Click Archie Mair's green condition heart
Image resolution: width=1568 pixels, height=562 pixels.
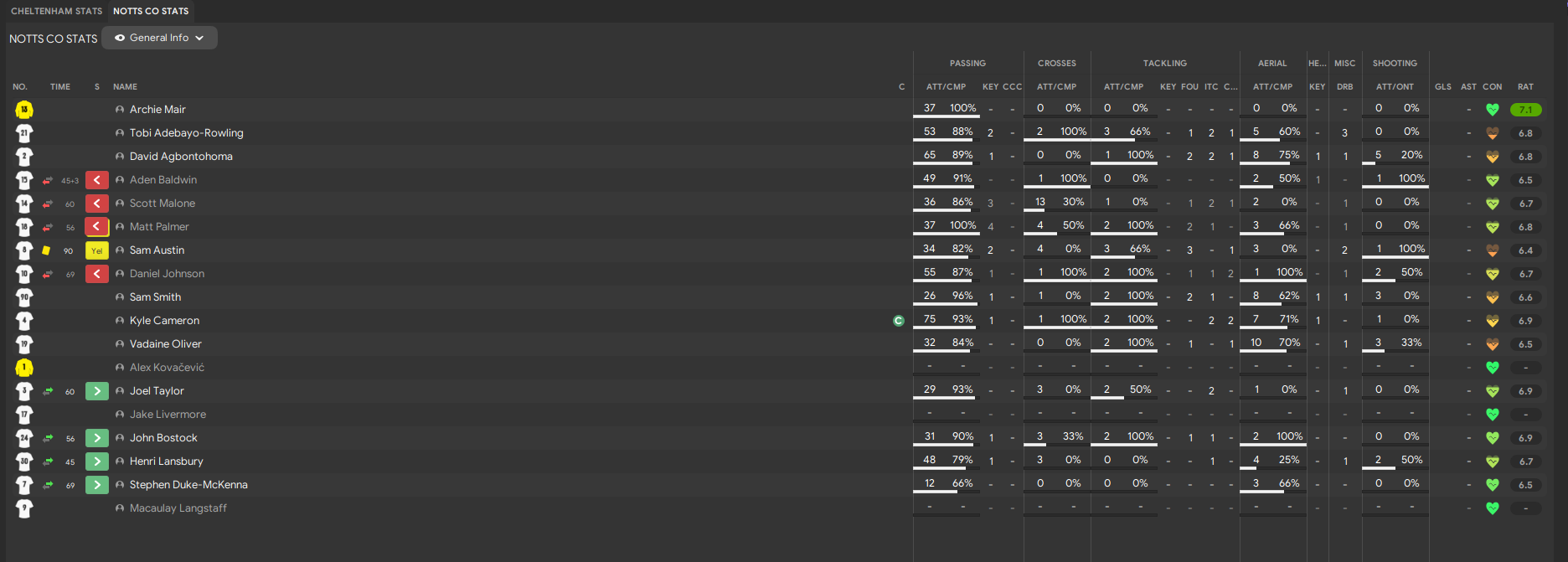coord(1492,110)
